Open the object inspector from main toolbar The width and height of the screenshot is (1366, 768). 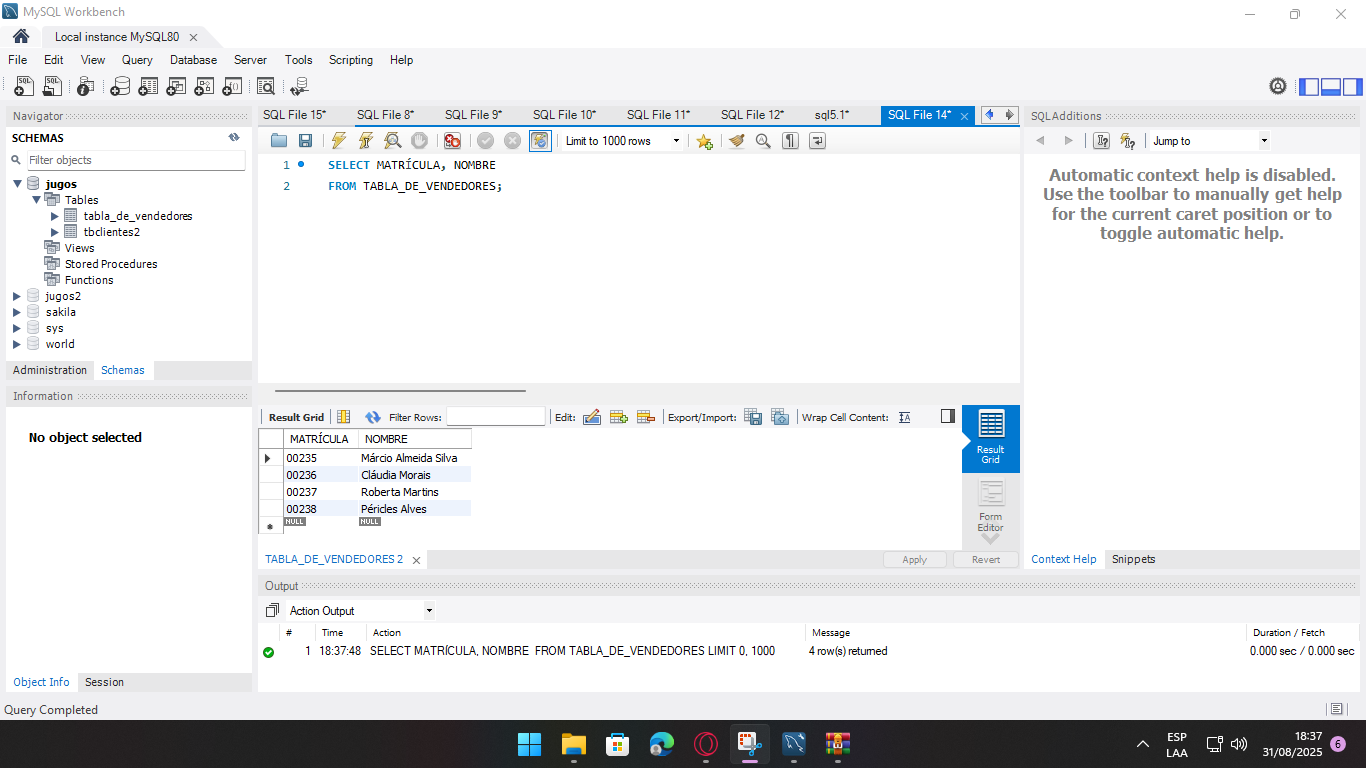tap(86, 87)
